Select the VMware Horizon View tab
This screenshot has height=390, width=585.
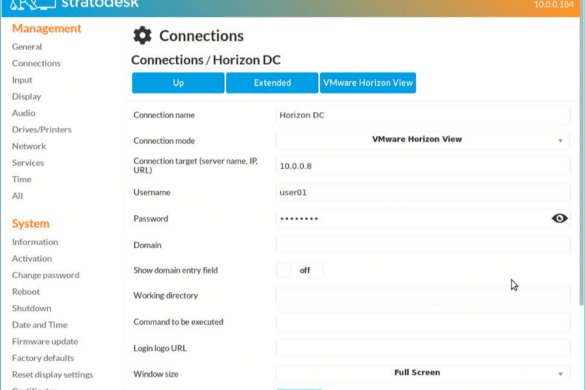click(367, 83)
